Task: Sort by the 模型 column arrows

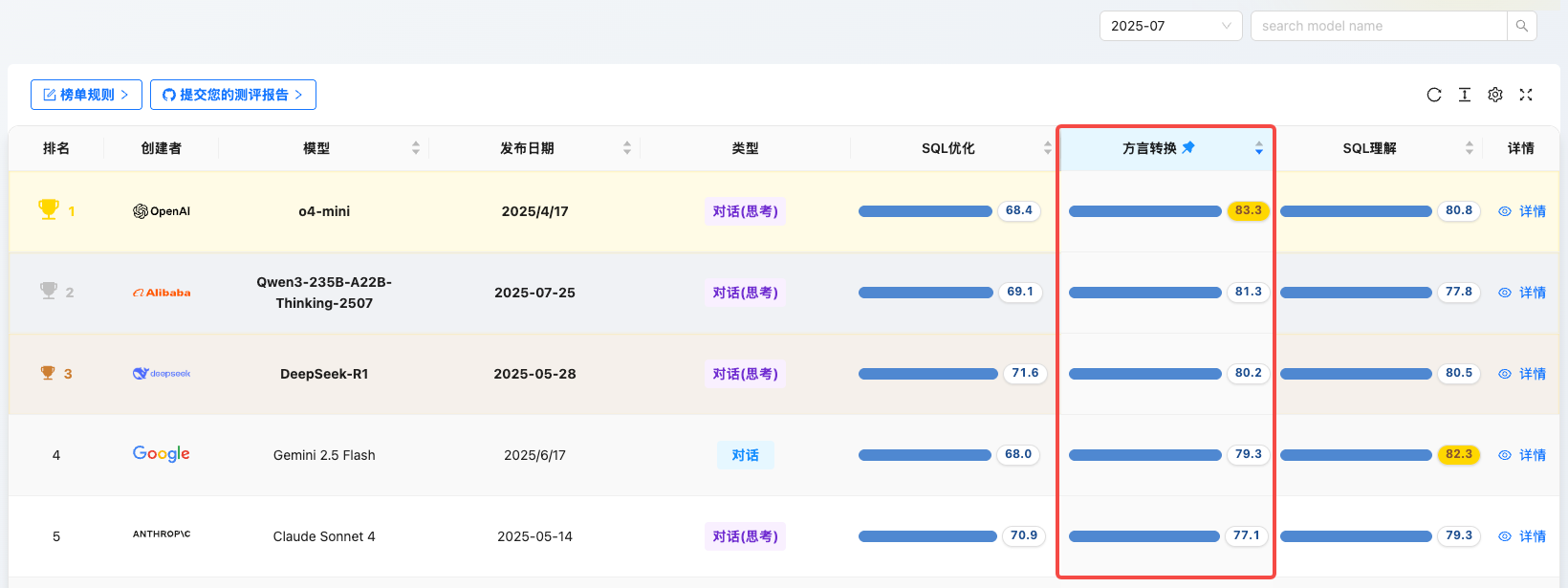Action: (416, 148)
